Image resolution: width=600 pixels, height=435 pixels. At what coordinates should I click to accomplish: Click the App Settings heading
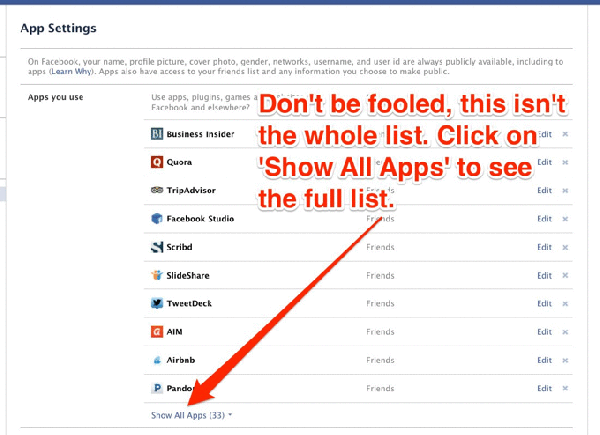59,28
